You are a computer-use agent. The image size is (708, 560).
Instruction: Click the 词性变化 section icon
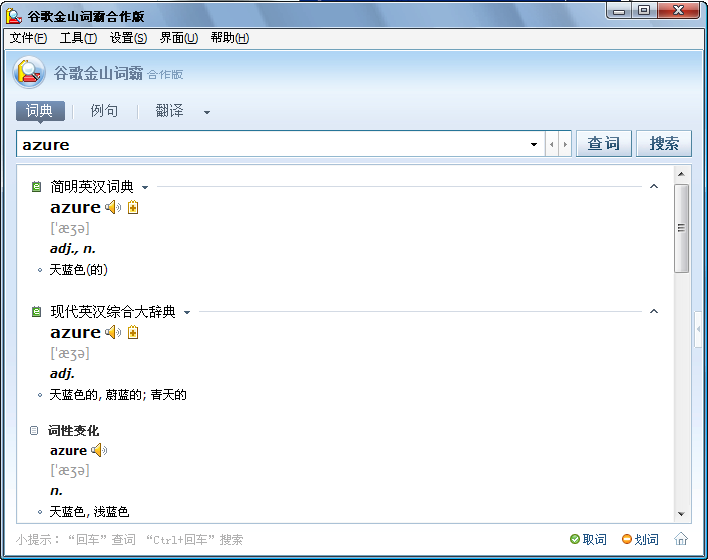[34, 430]
